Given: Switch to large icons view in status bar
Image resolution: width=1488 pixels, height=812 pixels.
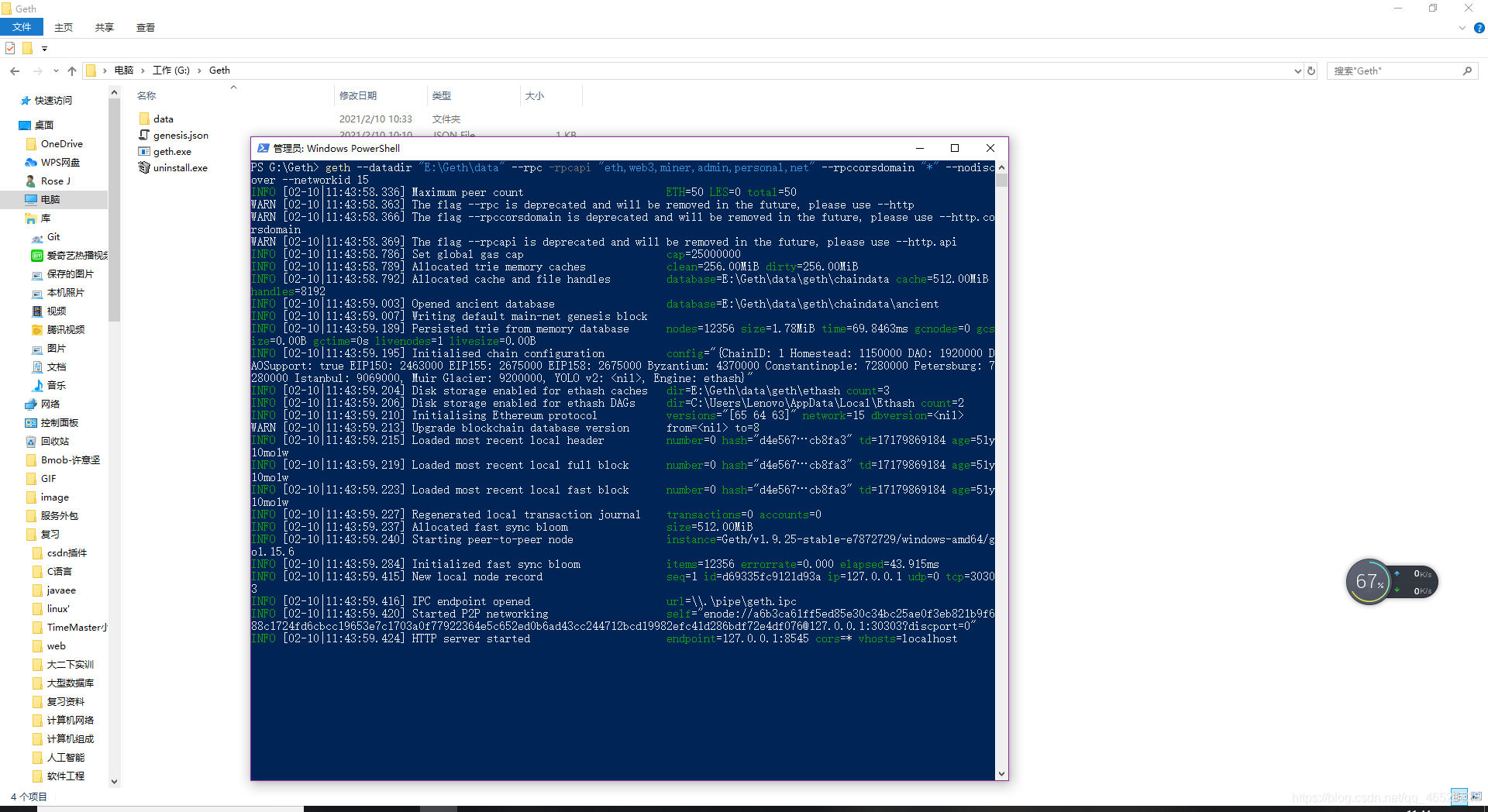Looking at the screenshot, I should [x=1476, y=797].
